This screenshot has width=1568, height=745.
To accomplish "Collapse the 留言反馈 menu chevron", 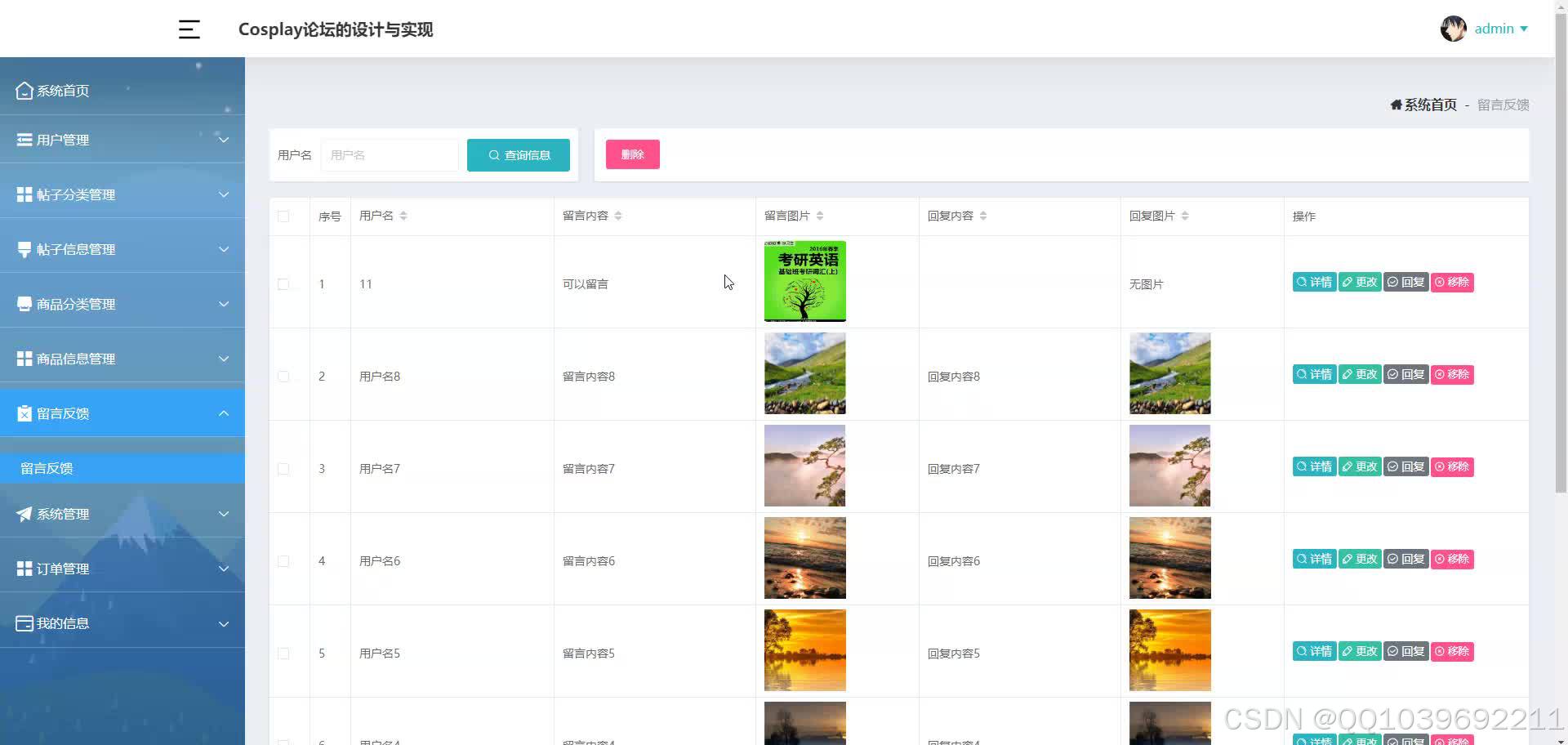I will click(224, 413).
